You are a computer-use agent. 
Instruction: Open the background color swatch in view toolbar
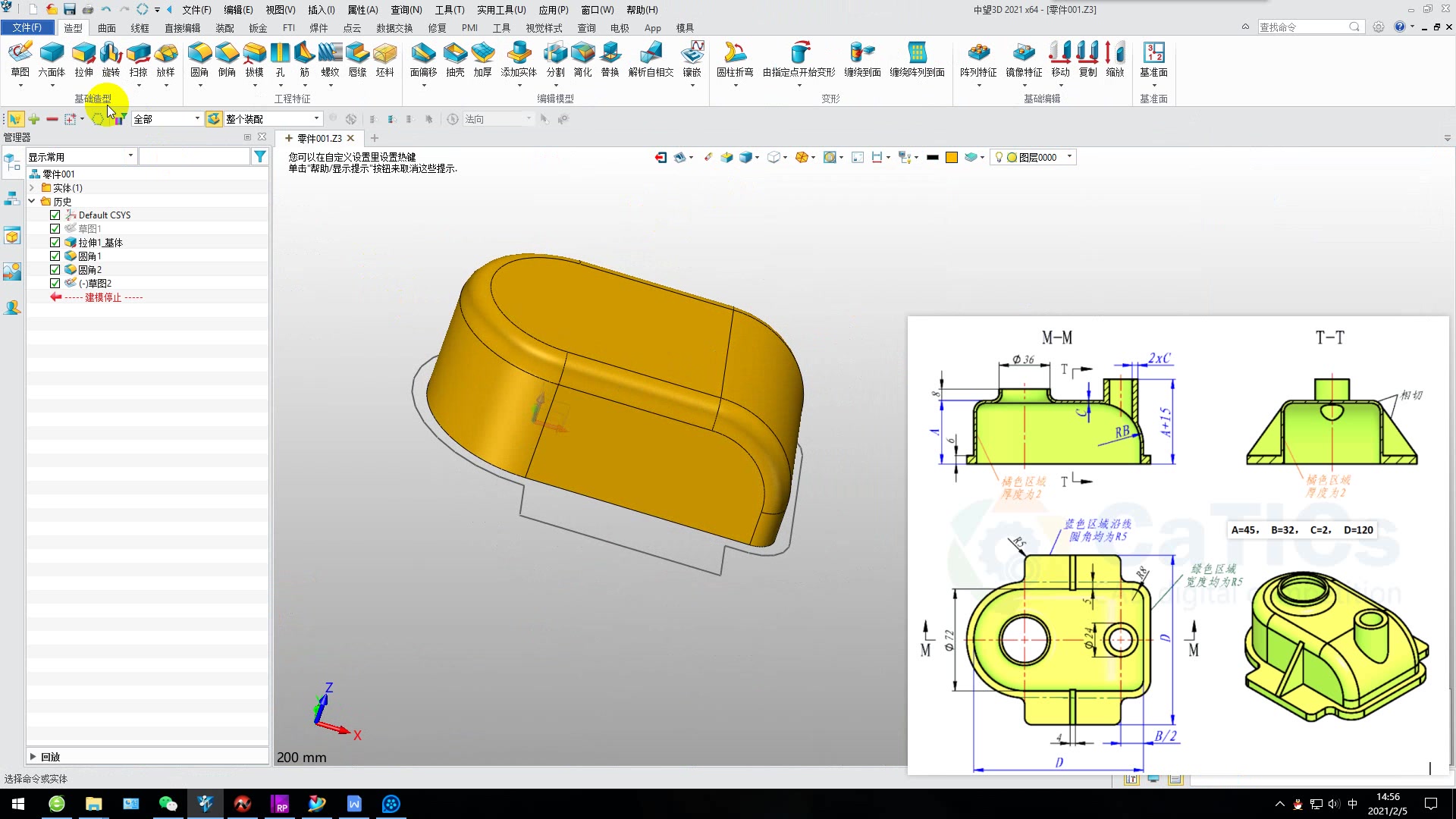coord(952,157)
